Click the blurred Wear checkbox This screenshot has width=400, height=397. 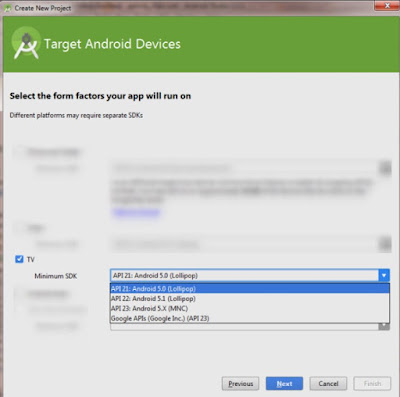tap(19, 228)
